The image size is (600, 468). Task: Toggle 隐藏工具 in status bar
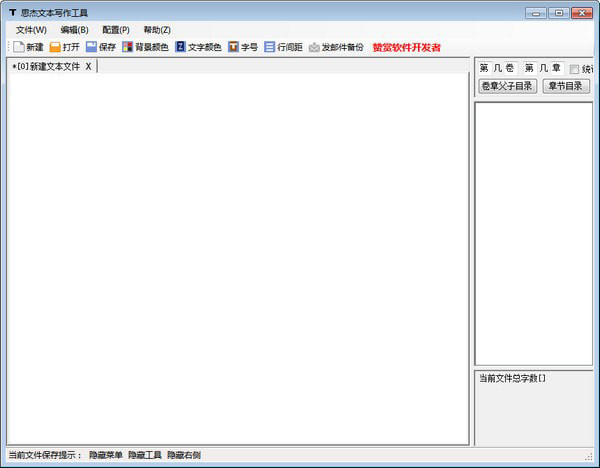pos(145,455)
